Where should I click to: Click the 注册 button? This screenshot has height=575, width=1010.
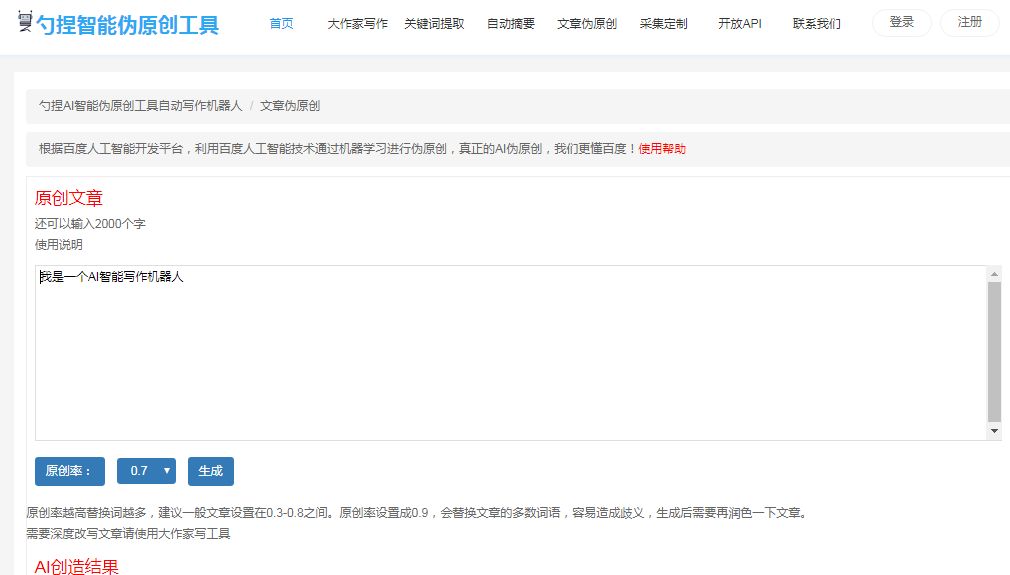coord(969,23)
